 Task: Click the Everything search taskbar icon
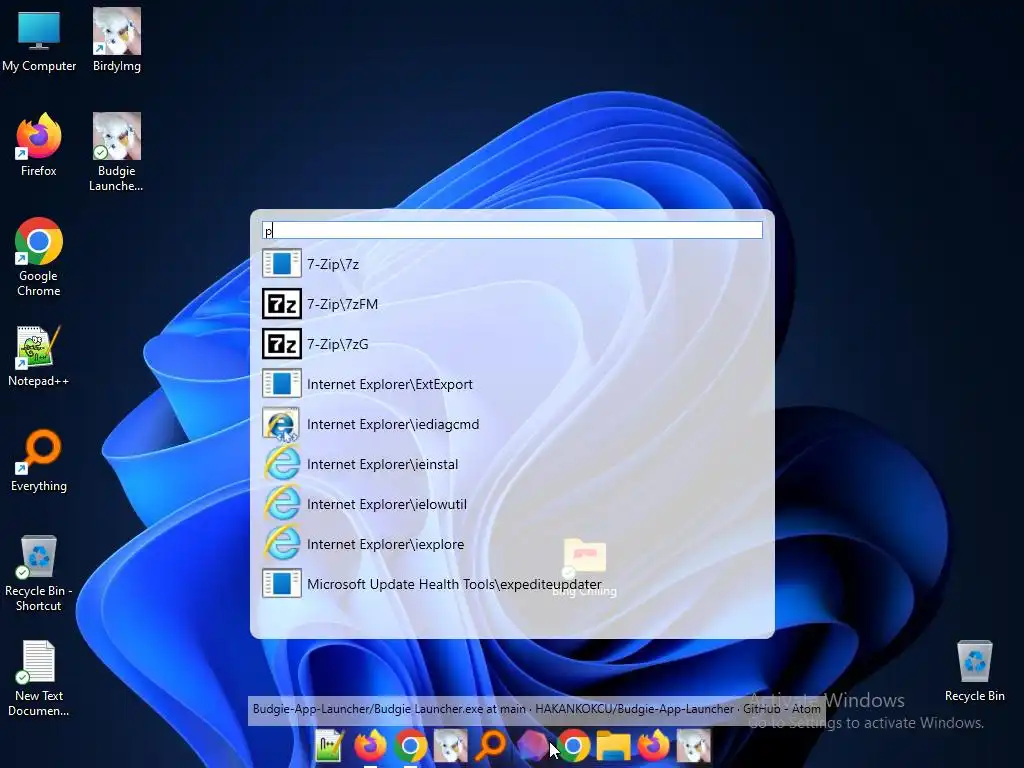[x=491, y=746]
